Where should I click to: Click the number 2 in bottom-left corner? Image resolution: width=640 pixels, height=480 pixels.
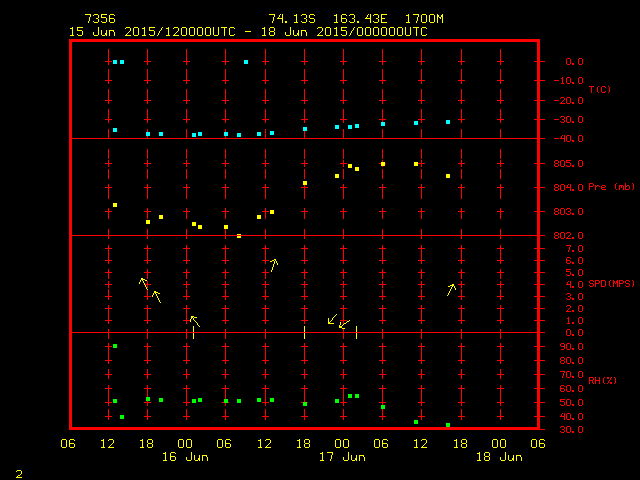tap(18, 472)
